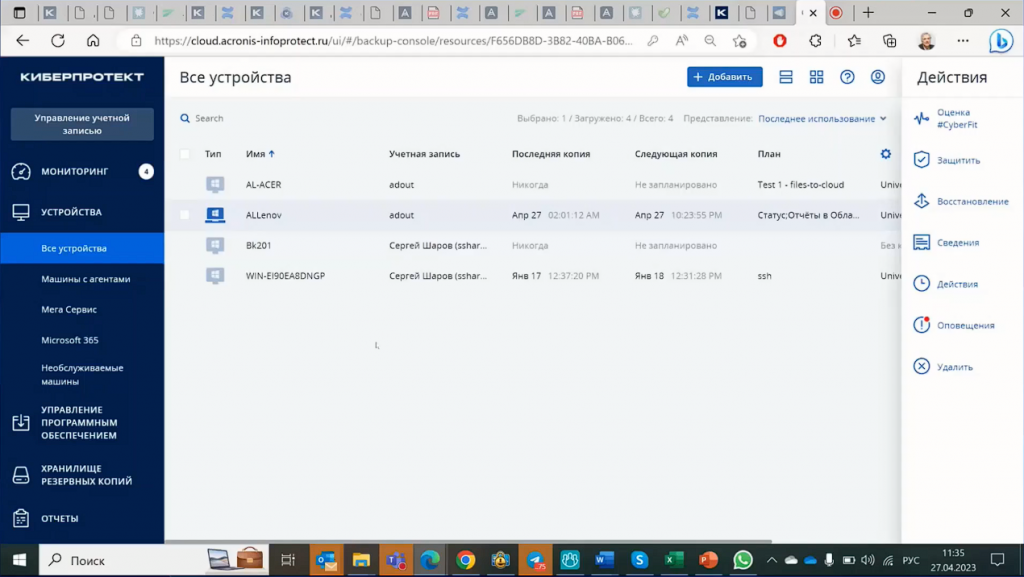Open WhatsApp from the taskbar
Viewport: 1024px width, 577px height.
pos(743,560)
